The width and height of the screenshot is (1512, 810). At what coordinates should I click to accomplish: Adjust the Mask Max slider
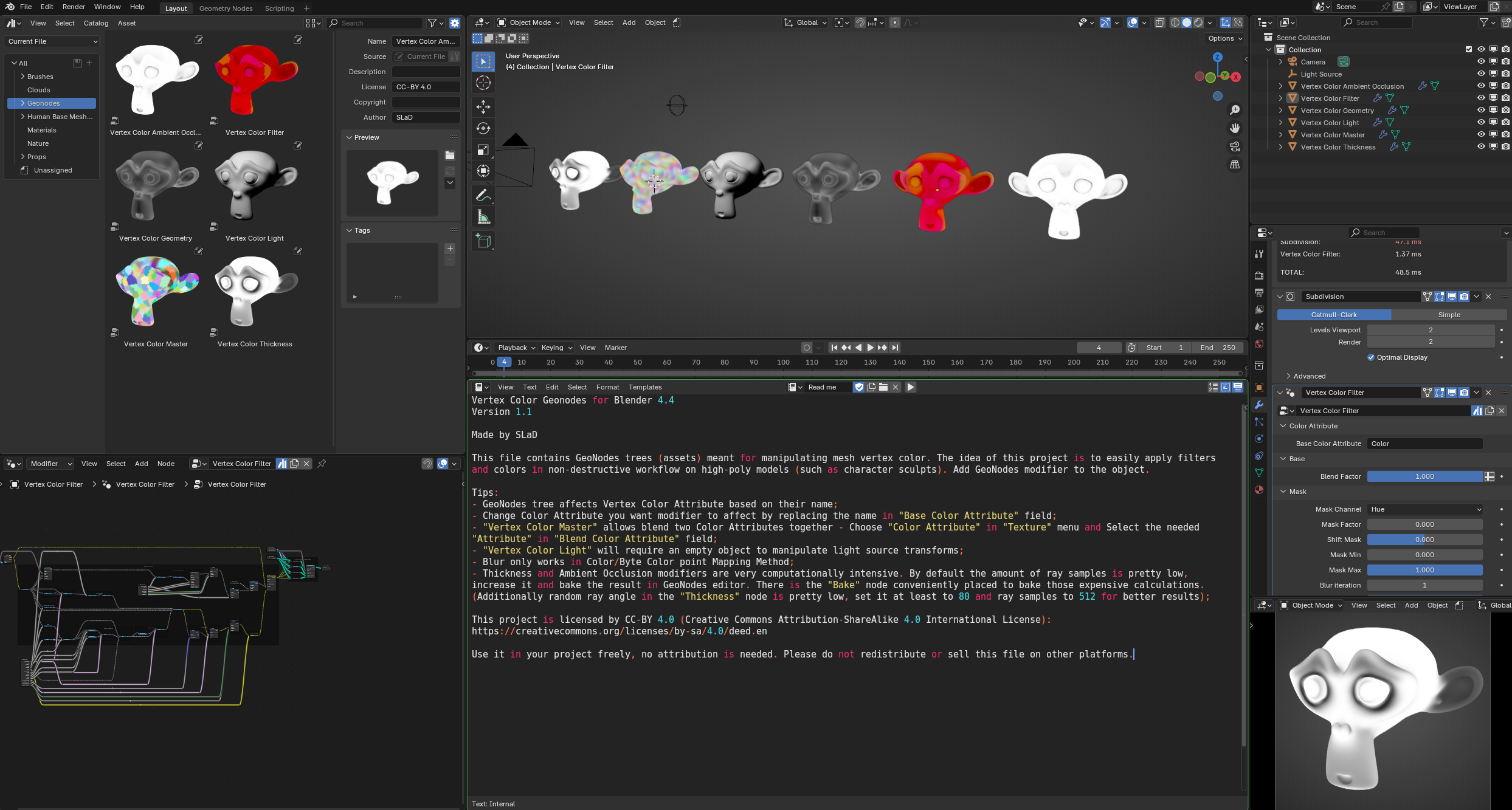tap(1424, 570)
